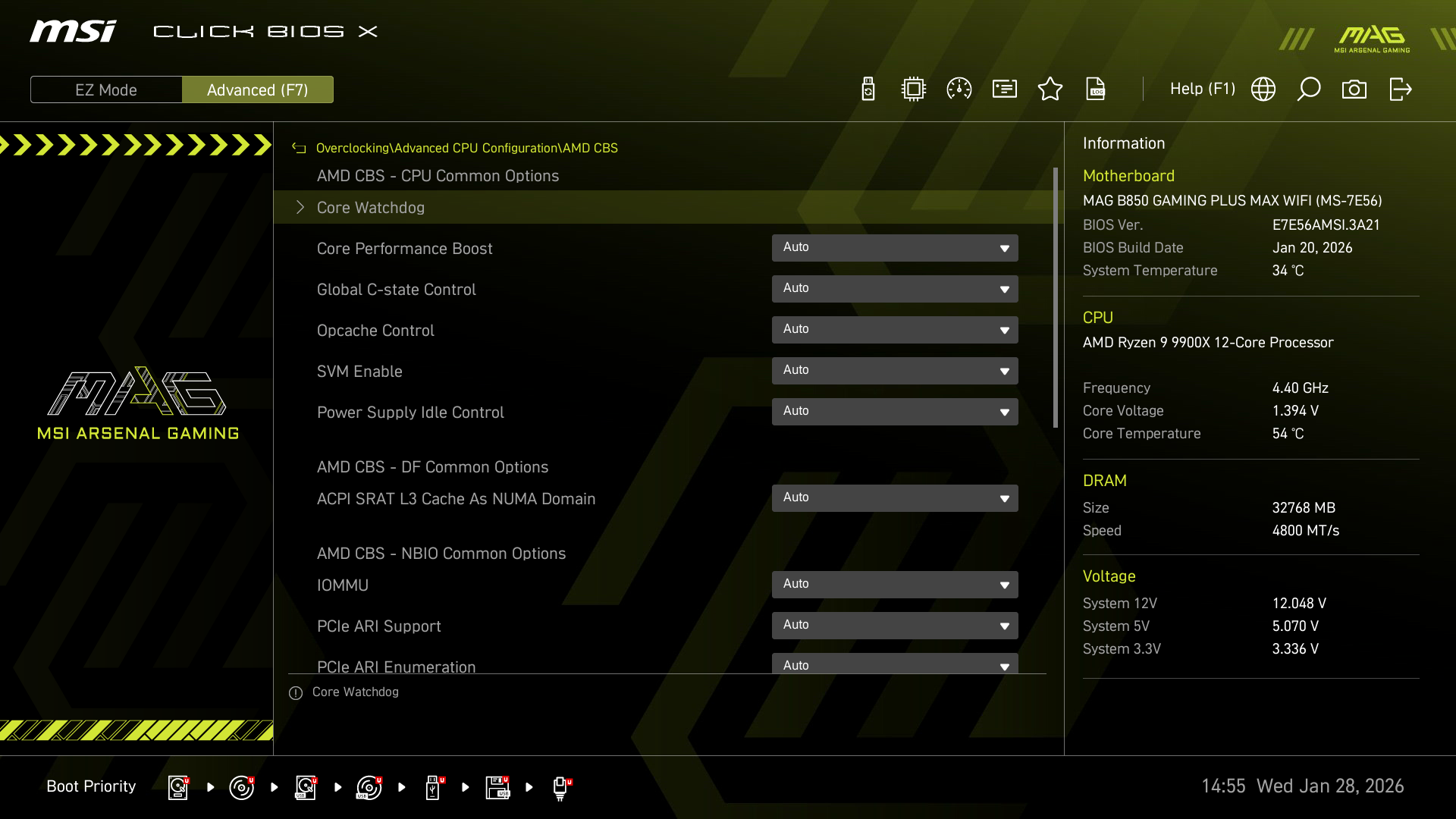The image size is (1456, 819).
Task: Open the SVM Enable dropdown
Action: (895, 371)
